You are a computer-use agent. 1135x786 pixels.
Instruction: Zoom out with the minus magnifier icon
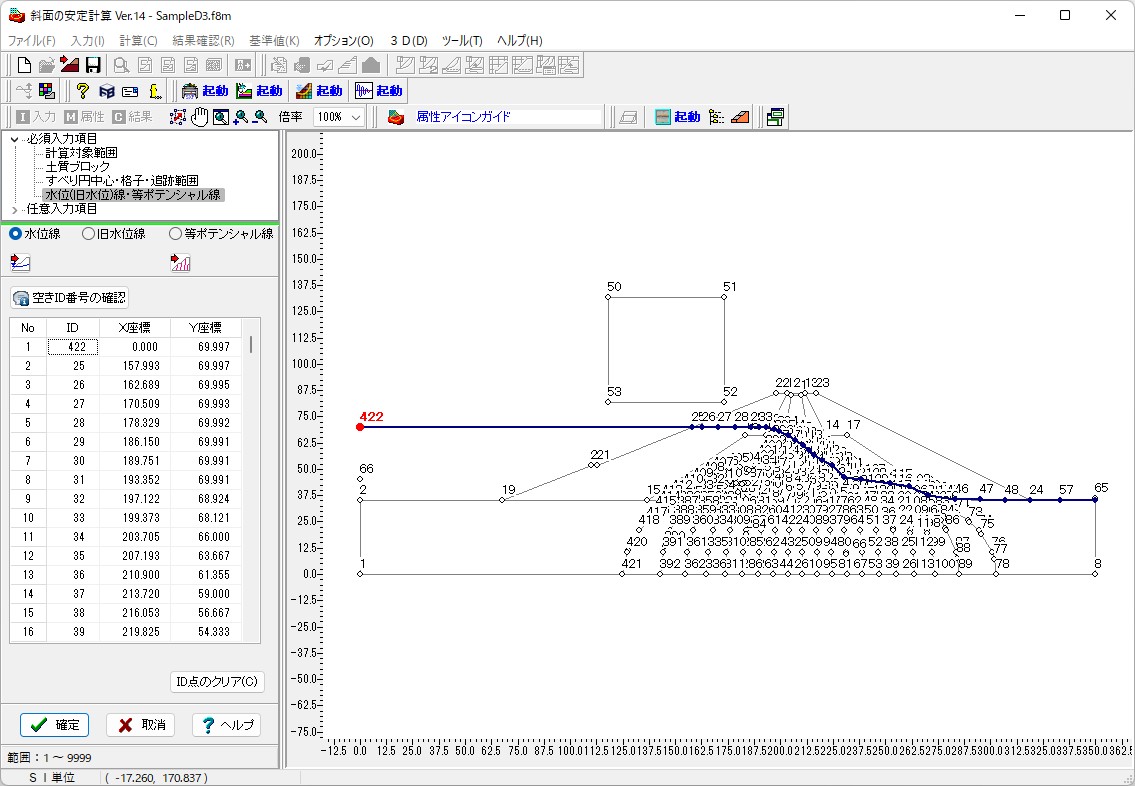coord(261,117)
